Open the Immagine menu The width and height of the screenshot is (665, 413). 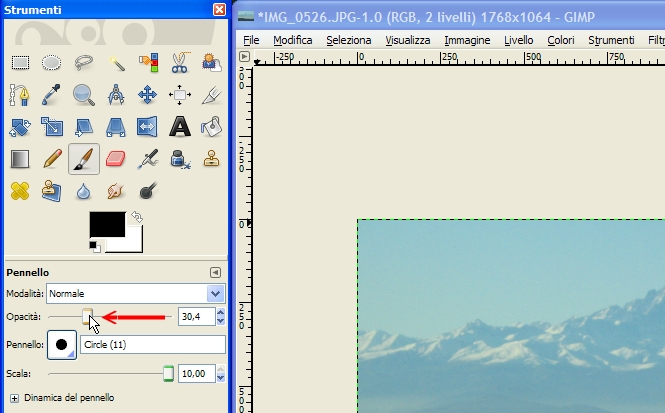point(467,40)
